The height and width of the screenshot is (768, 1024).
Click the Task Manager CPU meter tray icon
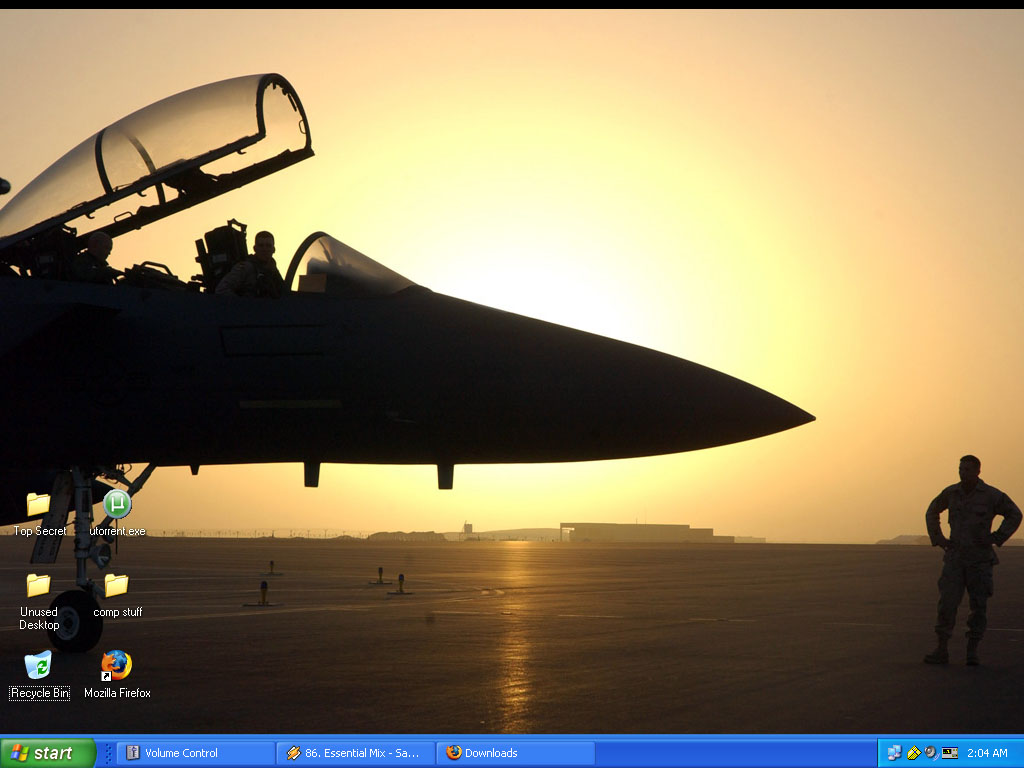click(949, 753)
